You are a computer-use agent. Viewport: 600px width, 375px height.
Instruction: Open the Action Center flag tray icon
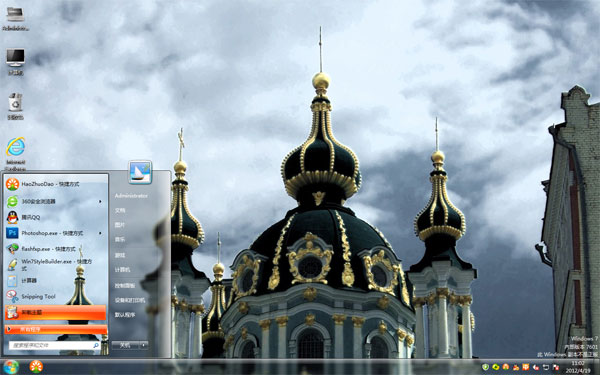coord(556,367)
